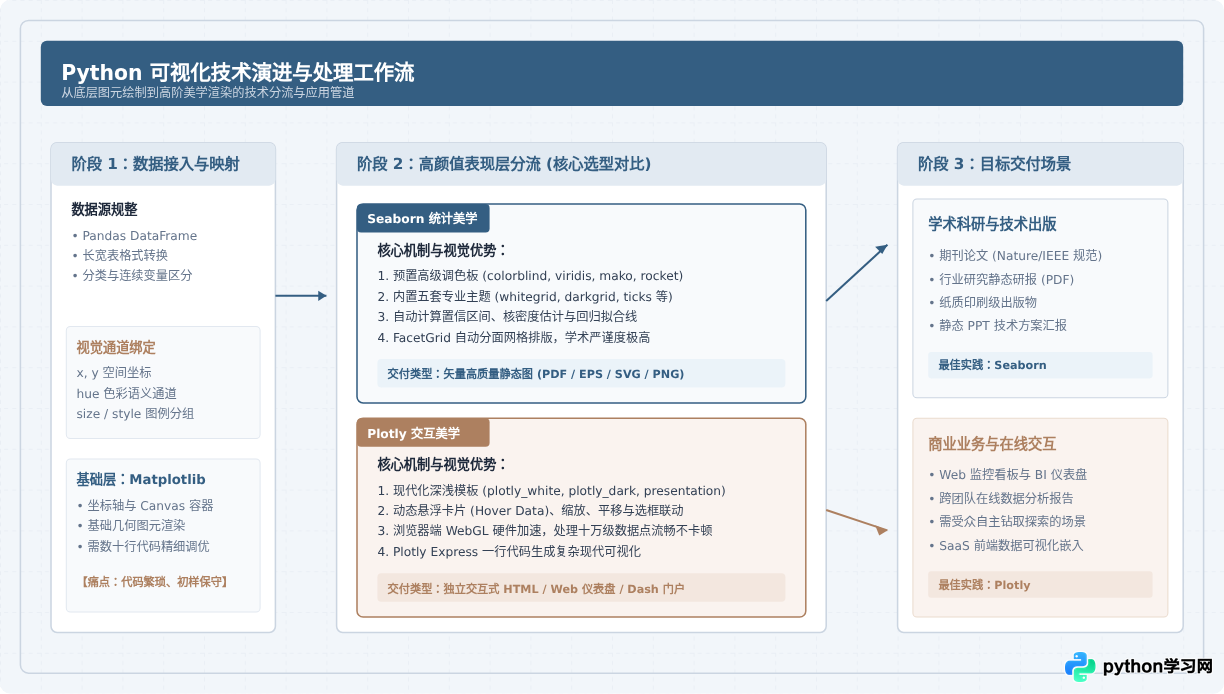Click '需数十行代码精细调优' bullet

coord(142,546)
